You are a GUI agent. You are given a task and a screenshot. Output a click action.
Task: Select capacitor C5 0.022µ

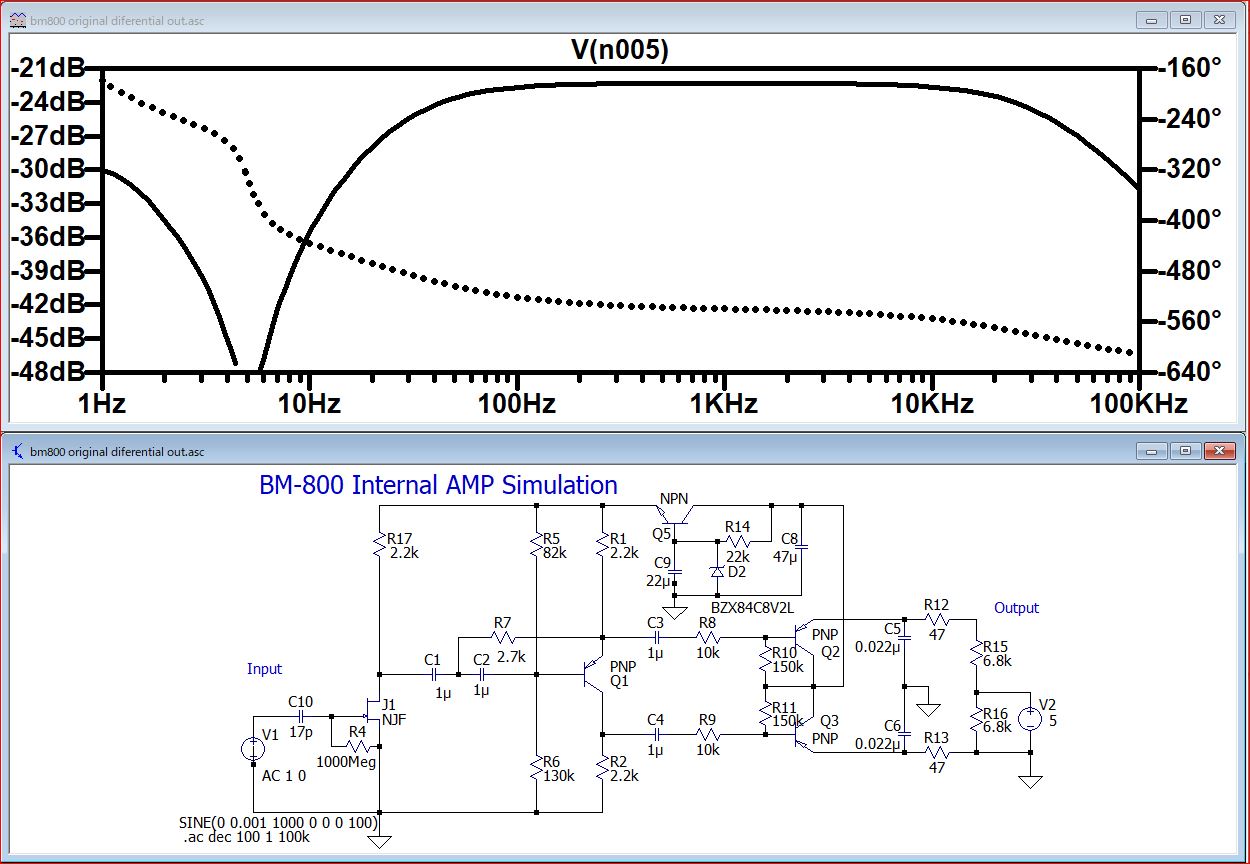click(904, 636)
